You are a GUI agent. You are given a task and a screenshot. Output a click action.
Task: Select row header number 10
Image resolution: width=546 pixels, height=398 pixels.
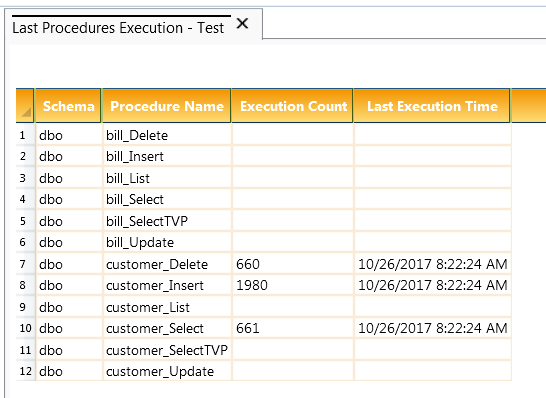(x=25, y=328)
